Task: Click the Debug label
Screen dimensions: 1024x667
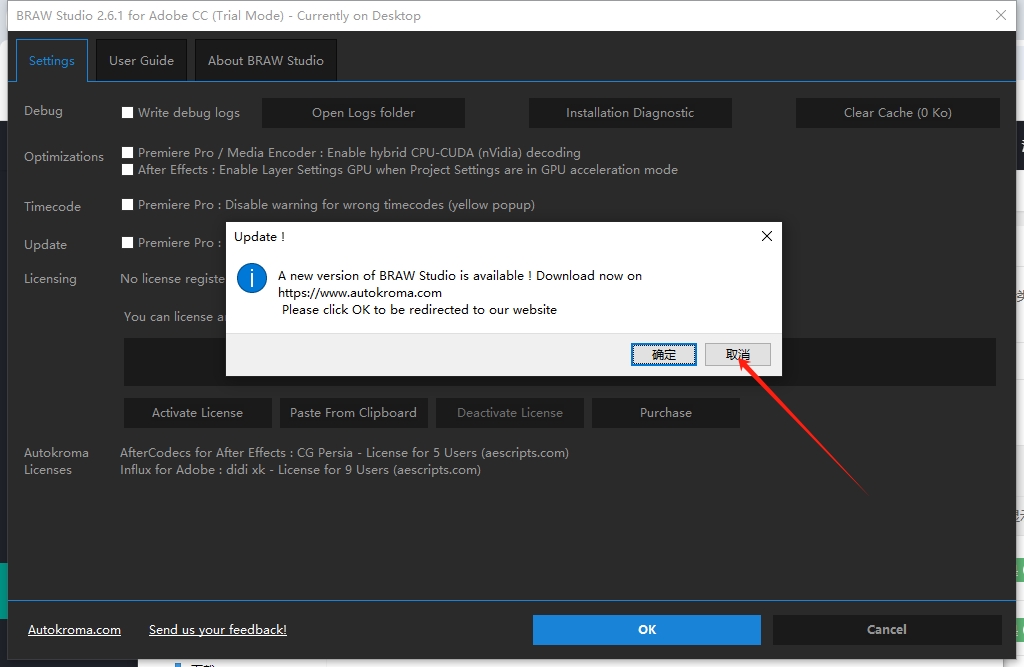Action: [x=43, y=111]
